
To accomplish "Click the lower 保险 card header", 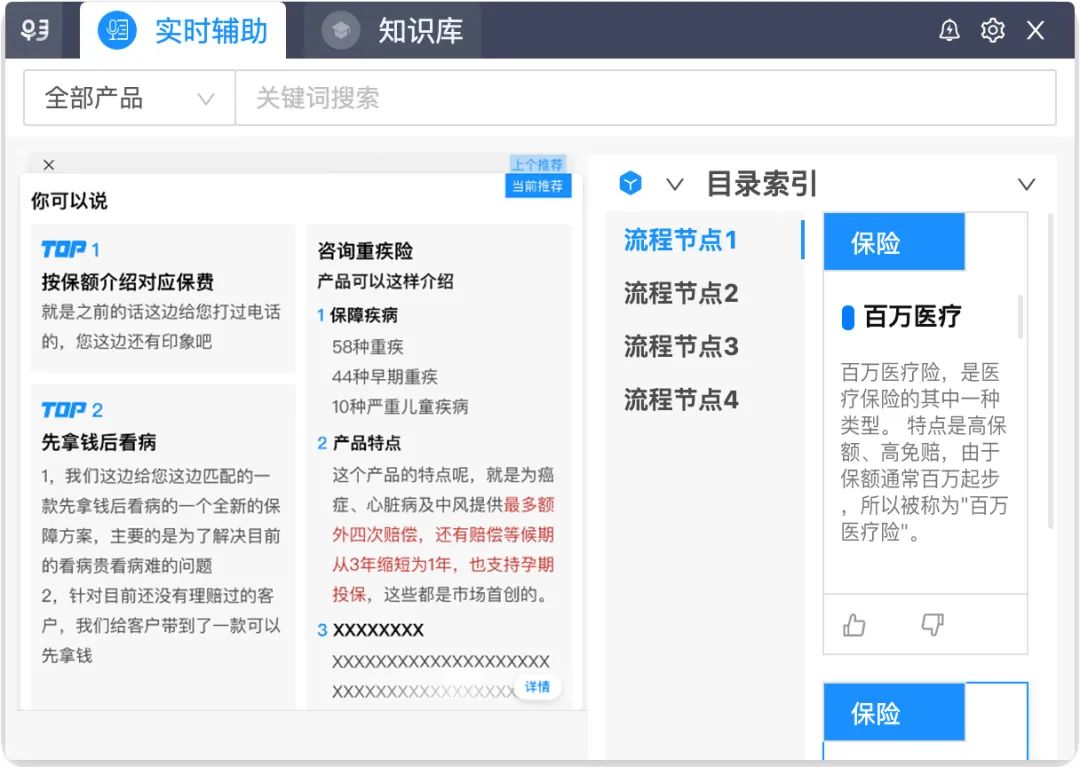I will pos(894,712).
